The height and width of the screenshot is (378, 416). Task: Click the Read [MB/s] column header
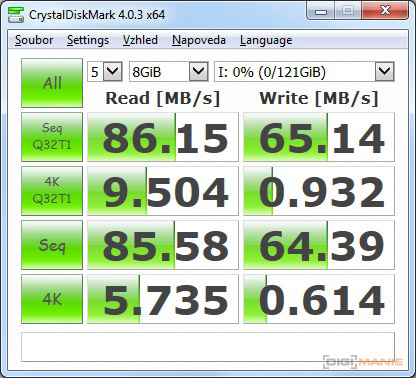pos(163,98)
